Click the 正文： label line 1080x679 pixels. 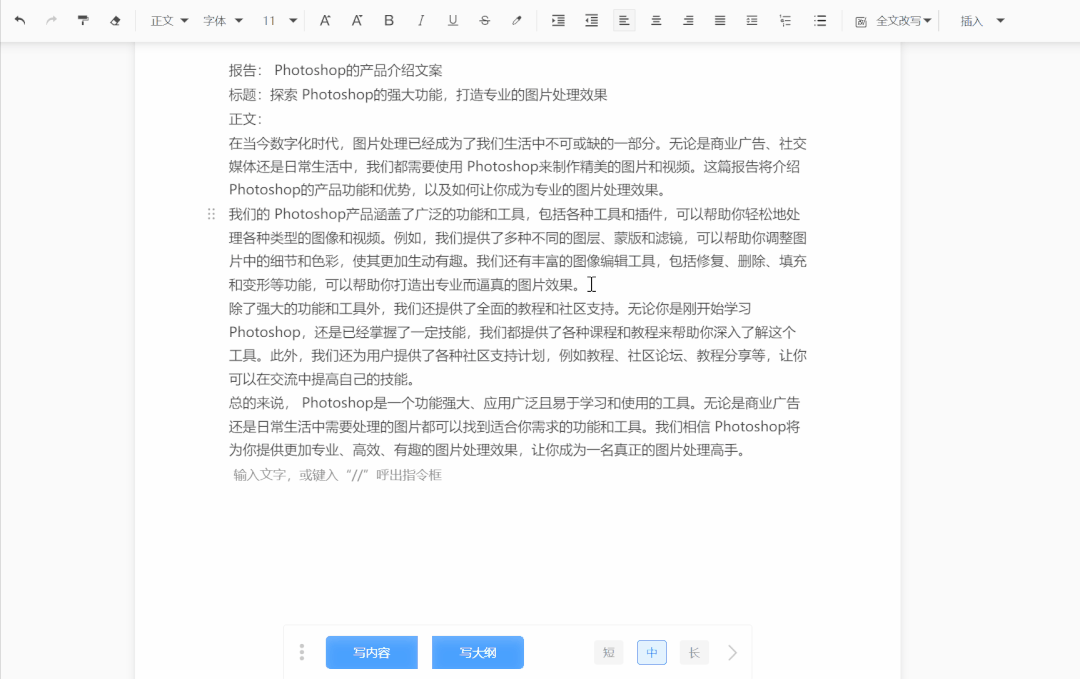[x=245, y=119]
